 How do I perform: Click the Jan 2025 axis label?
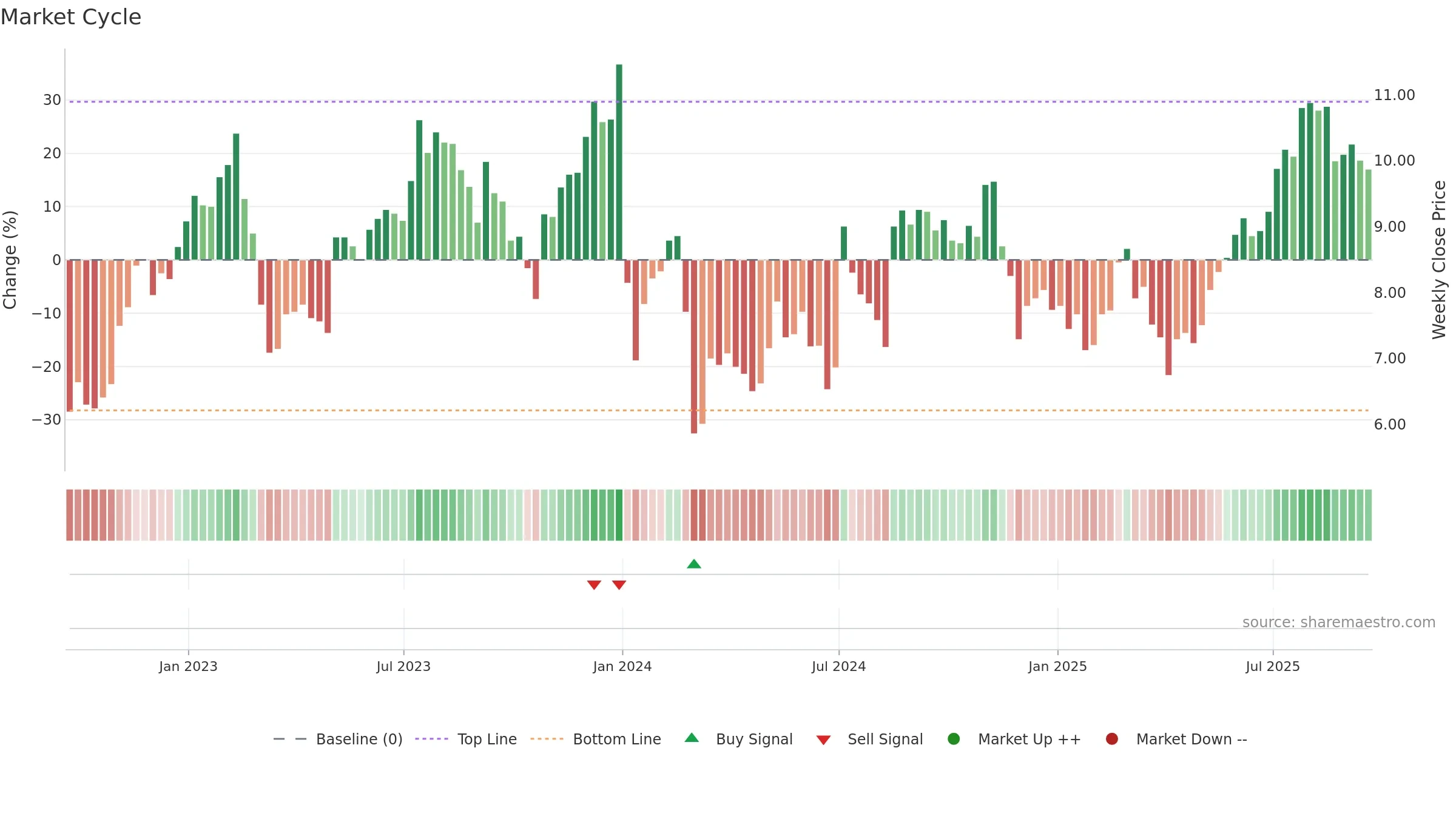[1057, 667]
